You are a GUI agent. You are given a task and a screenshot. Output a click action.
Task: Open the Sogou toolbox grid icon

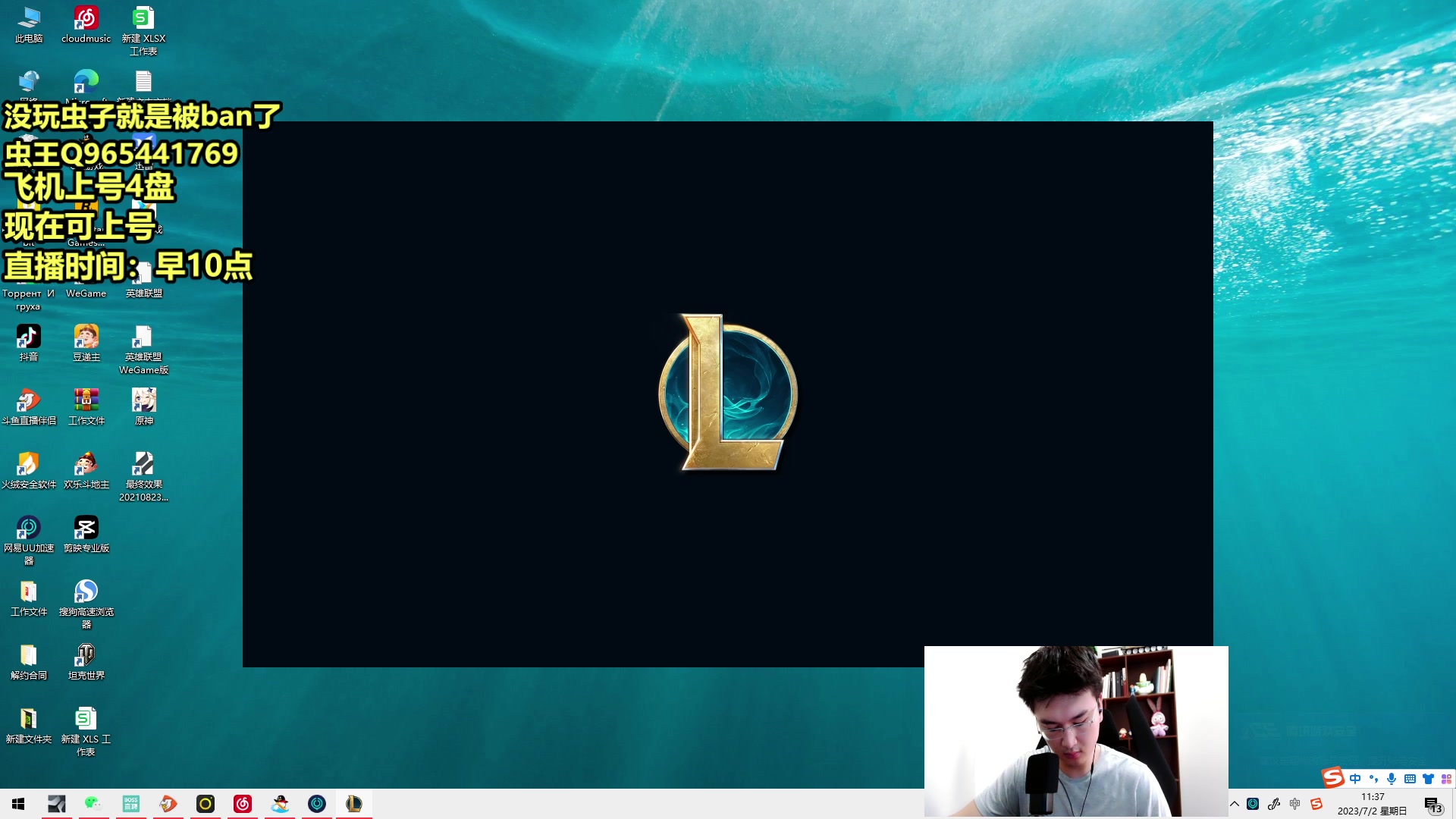tap(1446, 779)
